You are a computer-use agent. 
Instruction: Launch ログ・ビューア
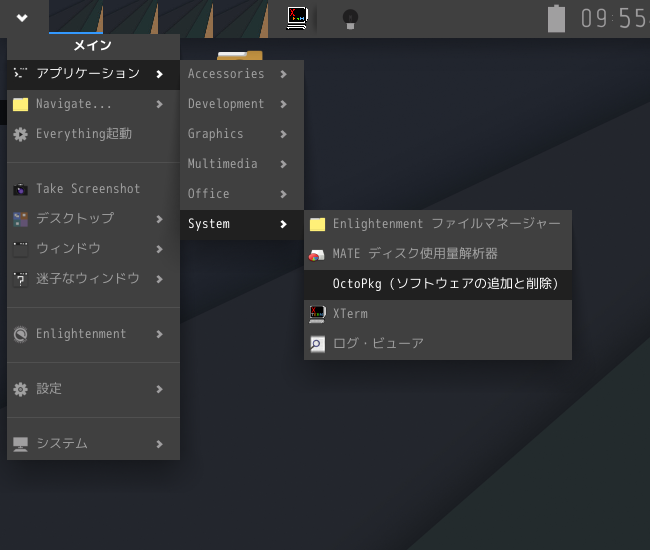pyautogui.click(x=438, y=344)
